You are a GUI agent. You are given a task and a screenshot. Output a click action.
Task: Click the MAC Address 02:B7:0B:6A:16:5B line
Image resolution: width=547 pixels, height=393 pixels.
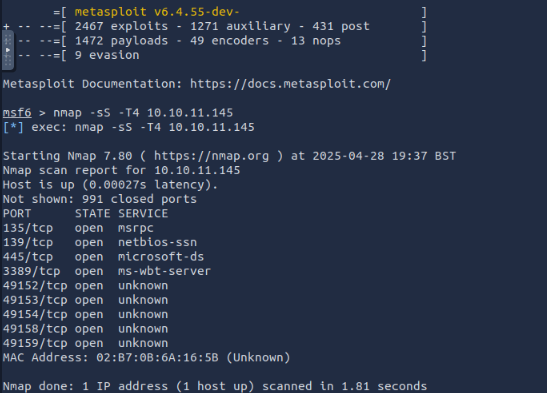(147, 357)
